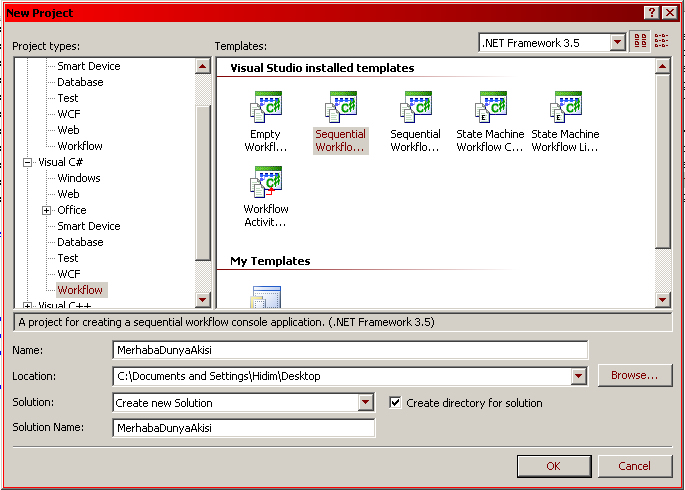685x490 pixels.
Task: Click the project types scrollbar thumb
Action: (203, 183)
